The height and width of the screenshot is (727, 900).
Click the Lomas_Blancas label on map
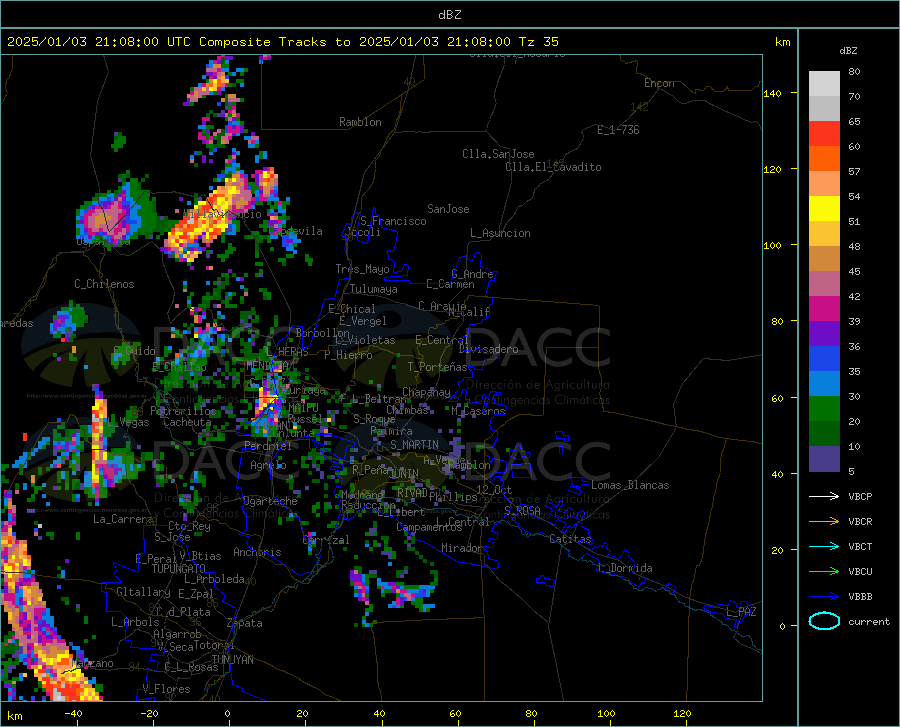click(630, 485)
